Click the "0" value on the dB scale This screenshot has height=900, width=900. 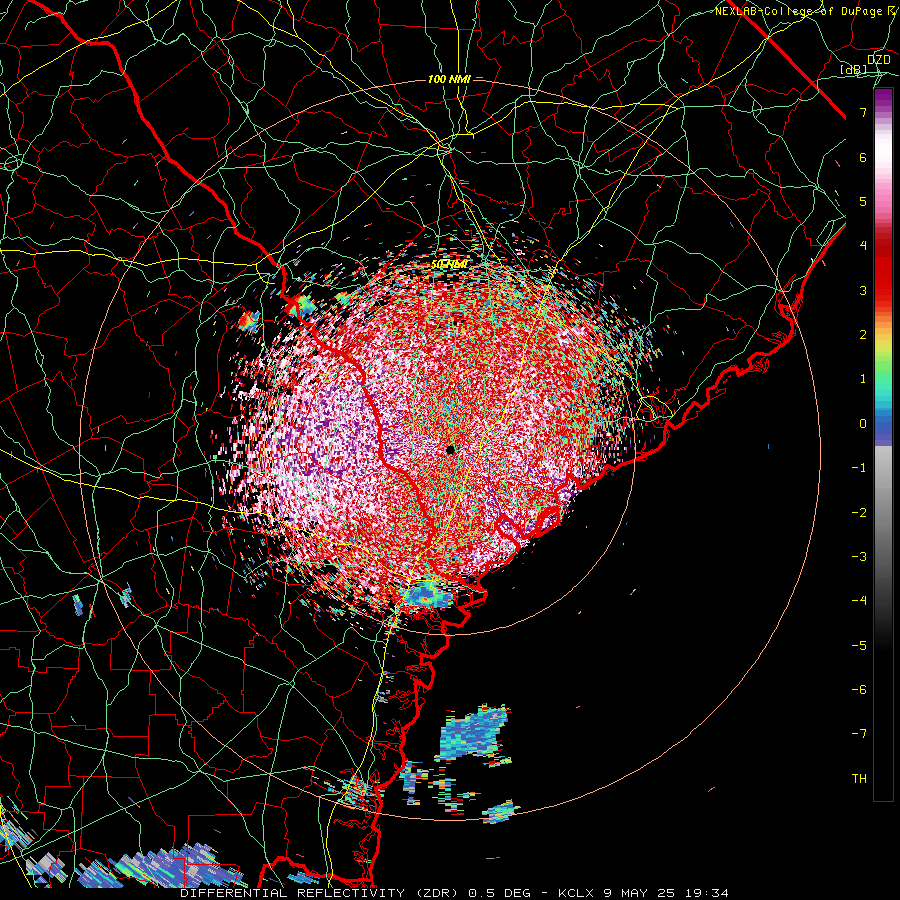pyautogui.click(x=863, y=424)
